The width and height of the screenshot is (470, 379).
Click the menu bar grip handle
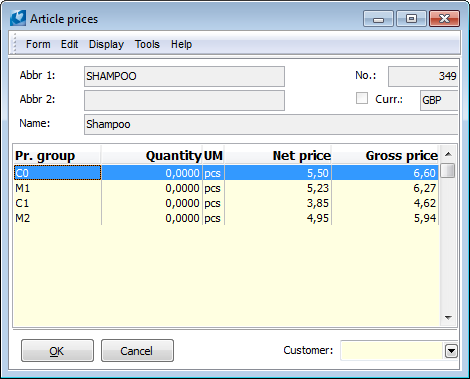pyautogui.click(x=14, y=43)
